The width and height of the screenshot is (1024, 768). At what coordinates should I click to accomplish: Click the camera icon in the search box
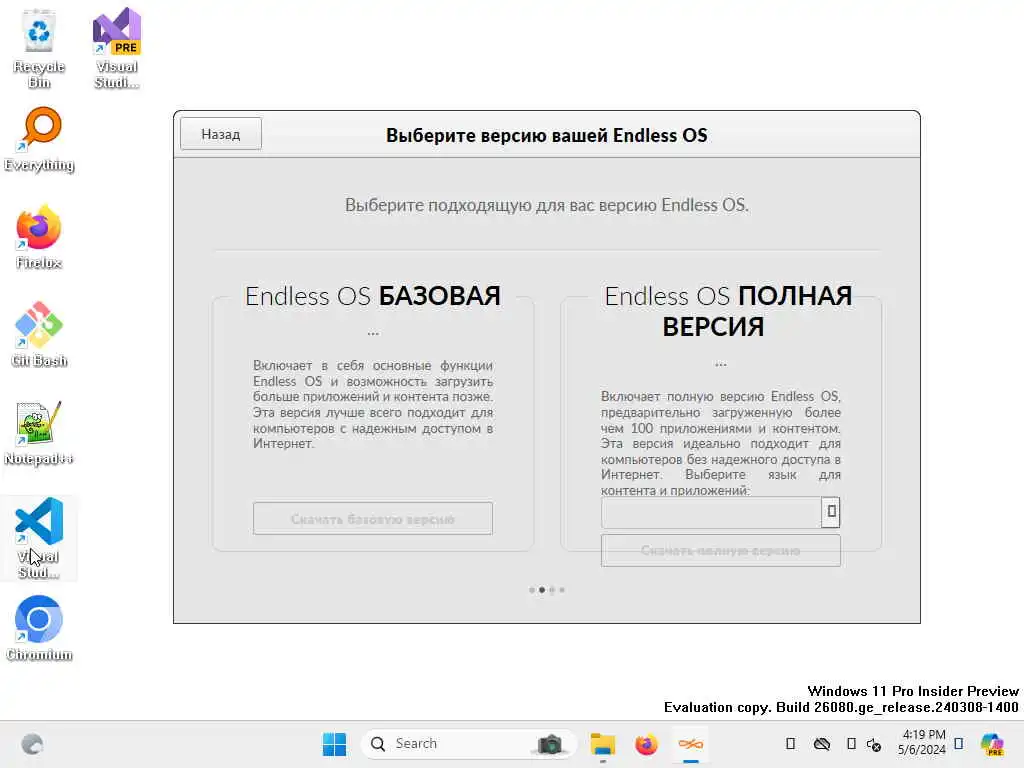click(550, 744)
